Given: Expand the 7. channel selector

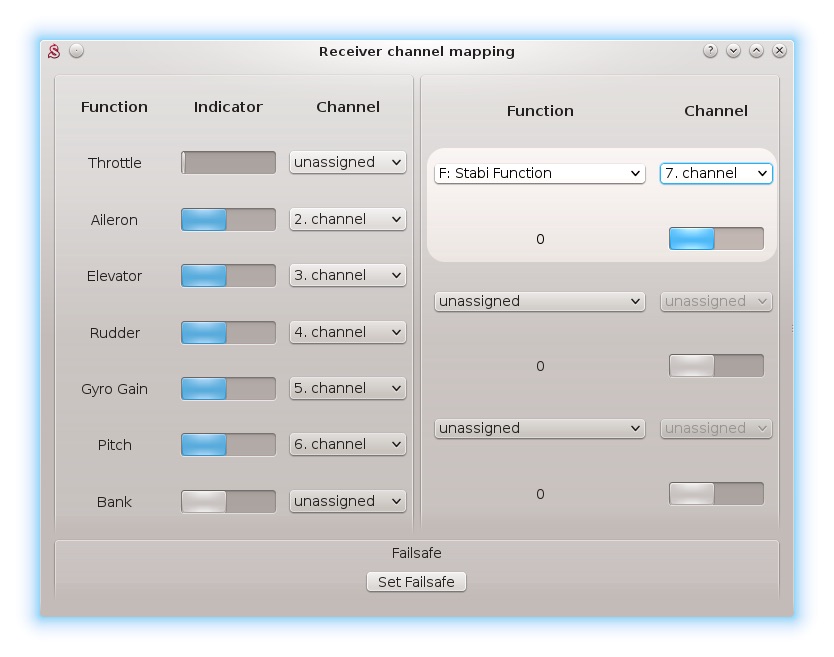Looking at the screenshot, I should 716,173.
